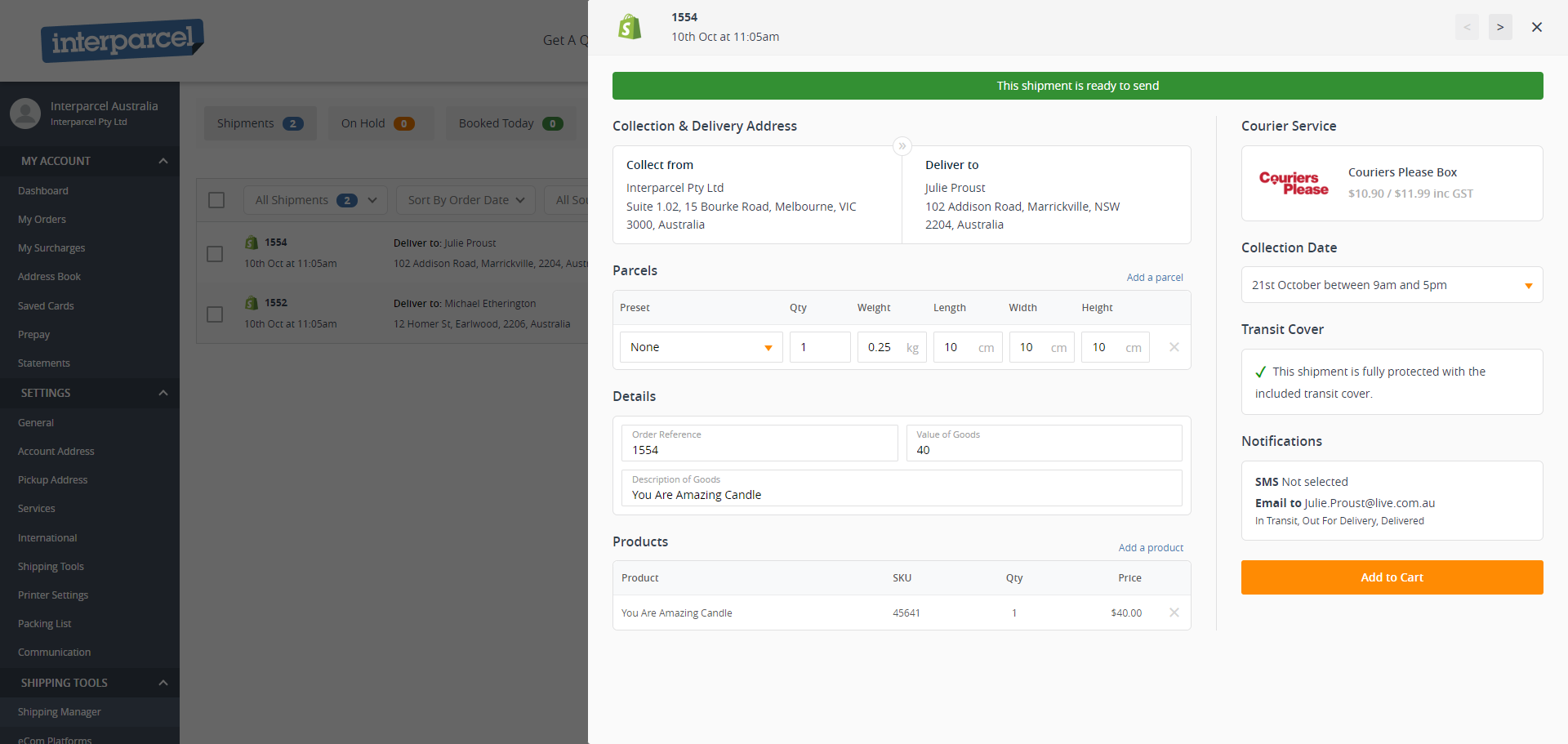This screenshot has width=1568, height=744.
Task: Open Shipping Manager
Action: [60, 712]
